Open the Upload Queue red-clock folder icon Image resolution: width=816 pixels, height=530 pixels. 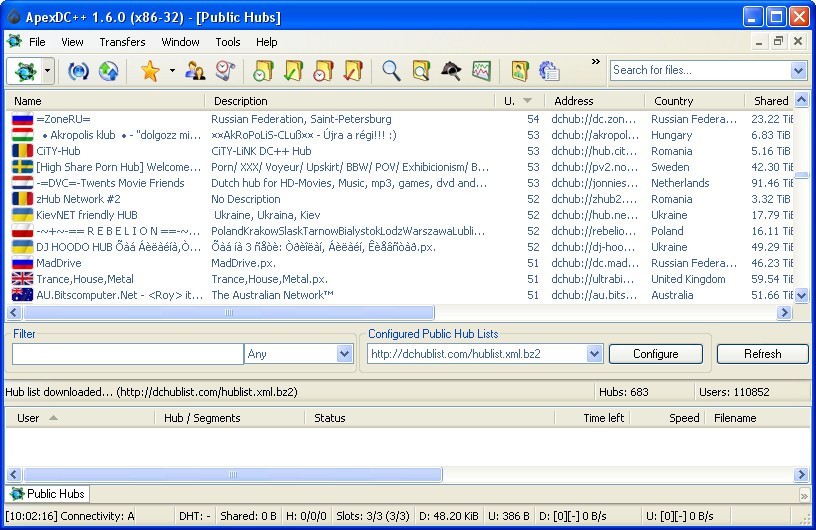[323, 71]
